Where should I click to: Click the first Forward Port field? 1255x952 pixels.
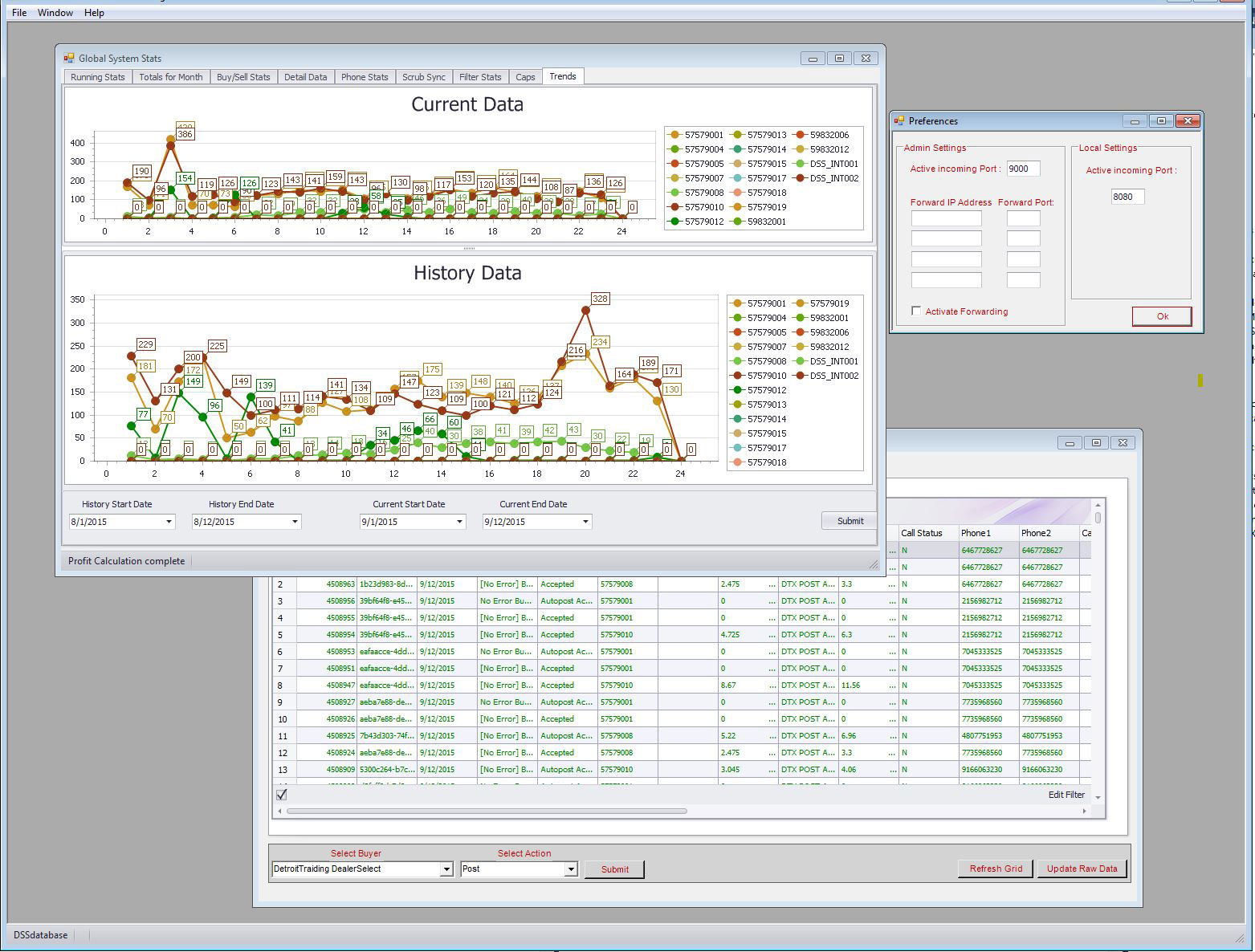pyautogui.click(x=1023, y=218)
